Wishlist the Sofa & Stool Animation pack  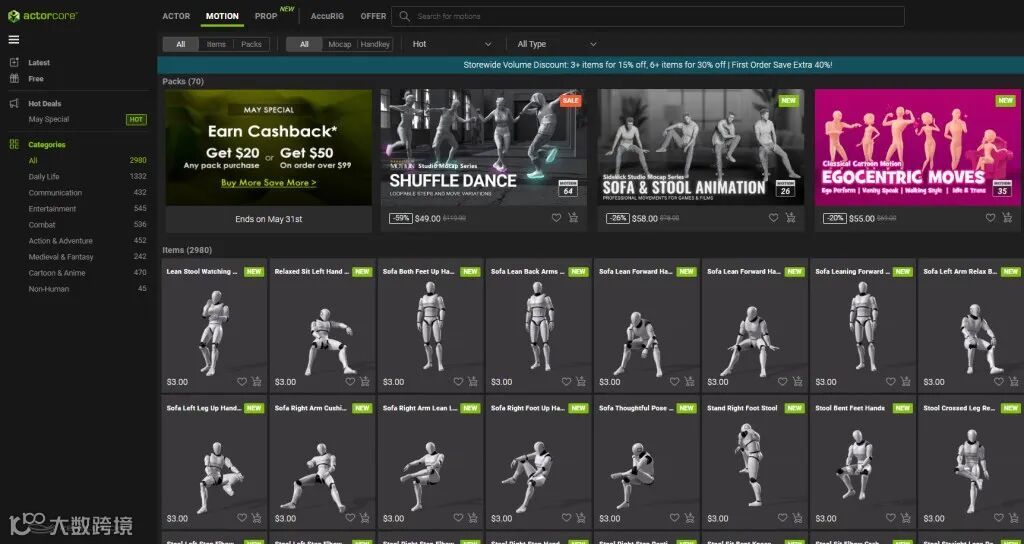[x=773, y=218]
